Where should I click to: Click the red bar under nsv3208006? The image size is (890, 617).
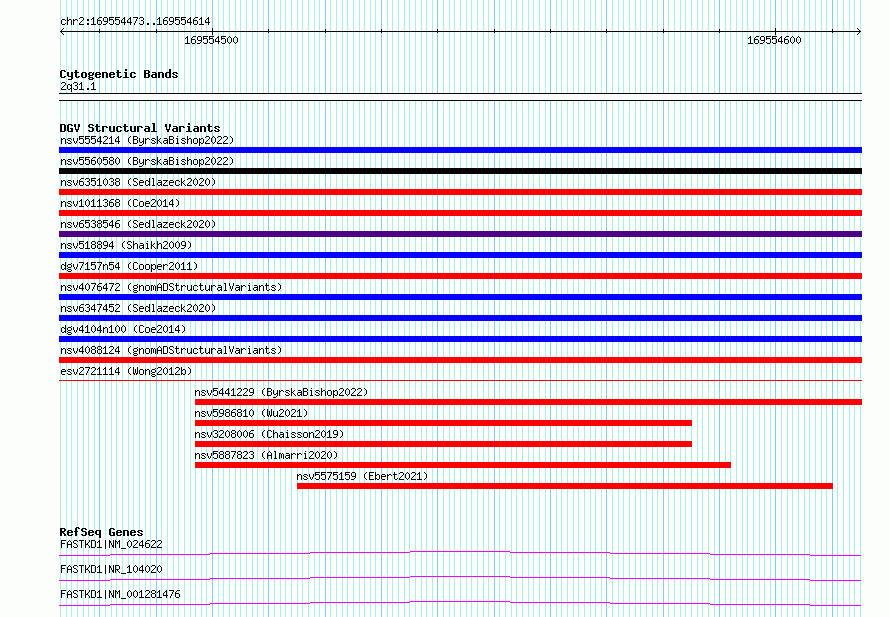click(x=443, y=444)
